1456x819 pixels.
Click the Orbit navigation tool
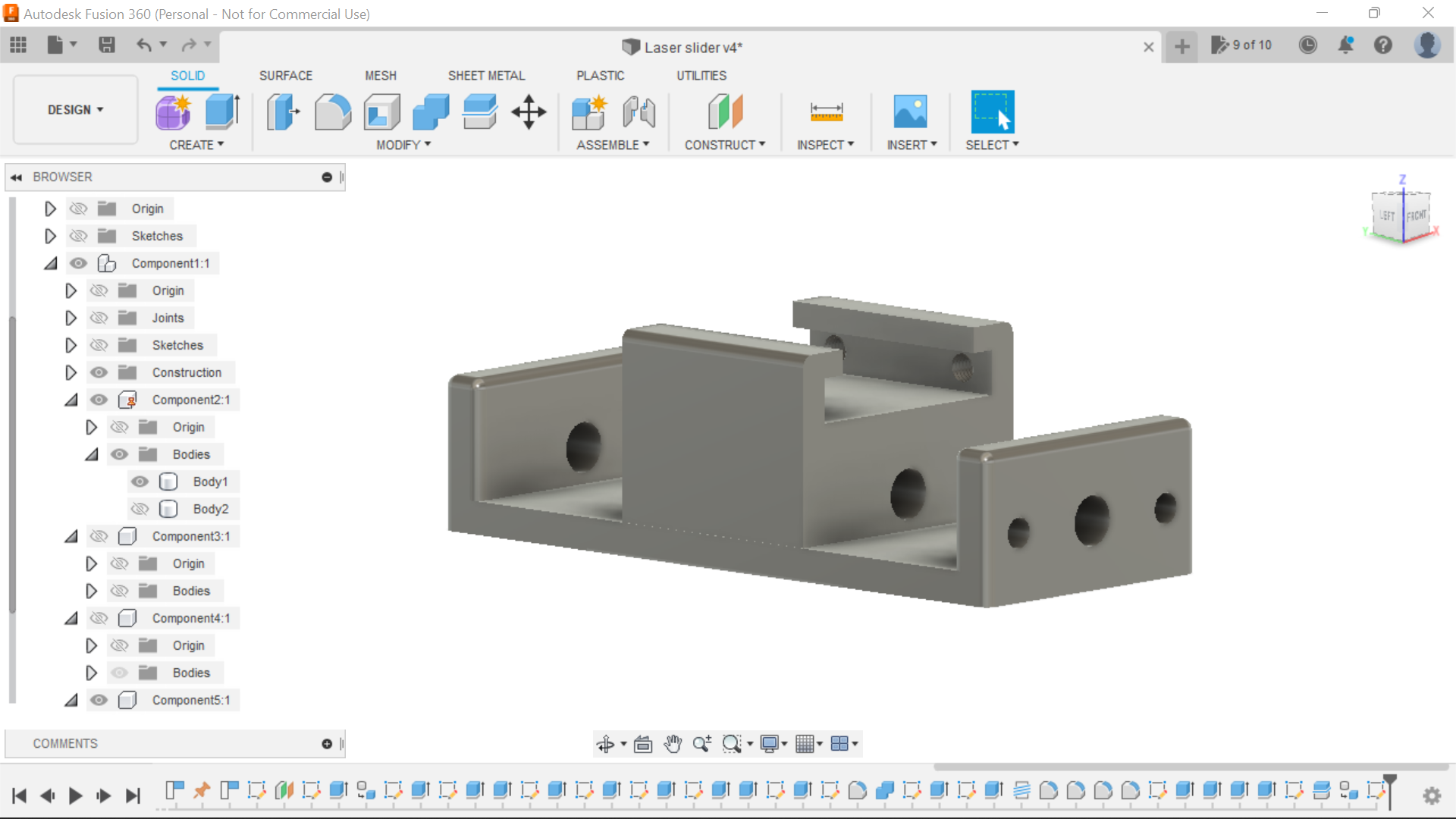pyautogui.click(x=605, y=744)
